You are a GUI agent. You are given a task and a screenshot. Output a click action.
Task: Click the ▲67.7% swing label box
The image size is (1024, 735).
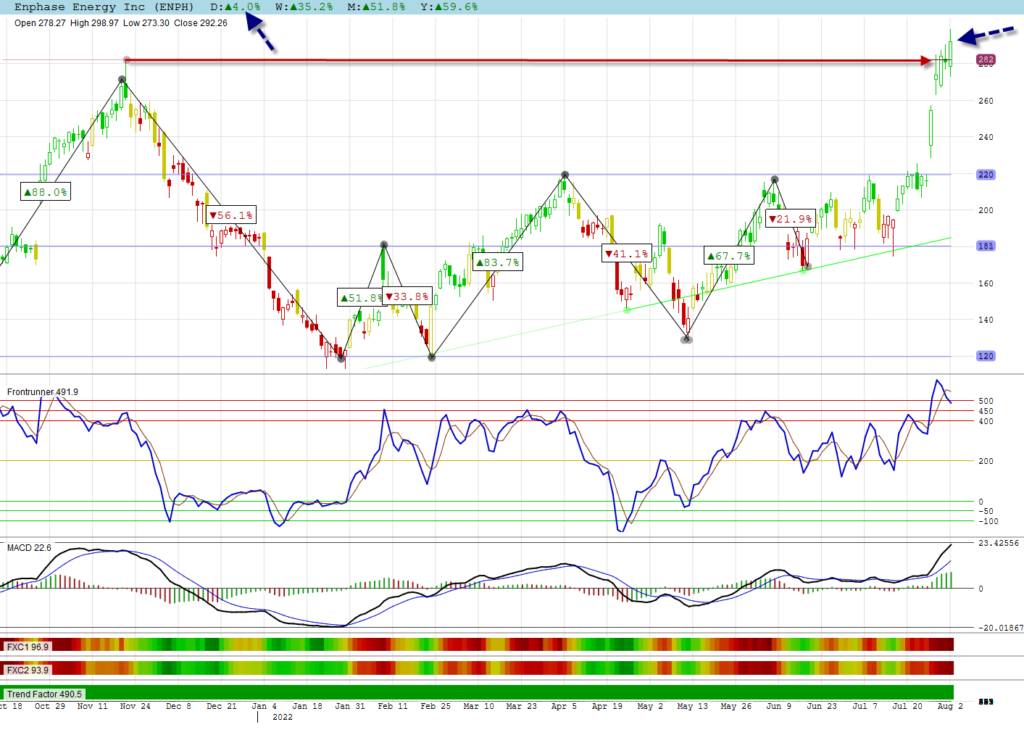(729, 256)
